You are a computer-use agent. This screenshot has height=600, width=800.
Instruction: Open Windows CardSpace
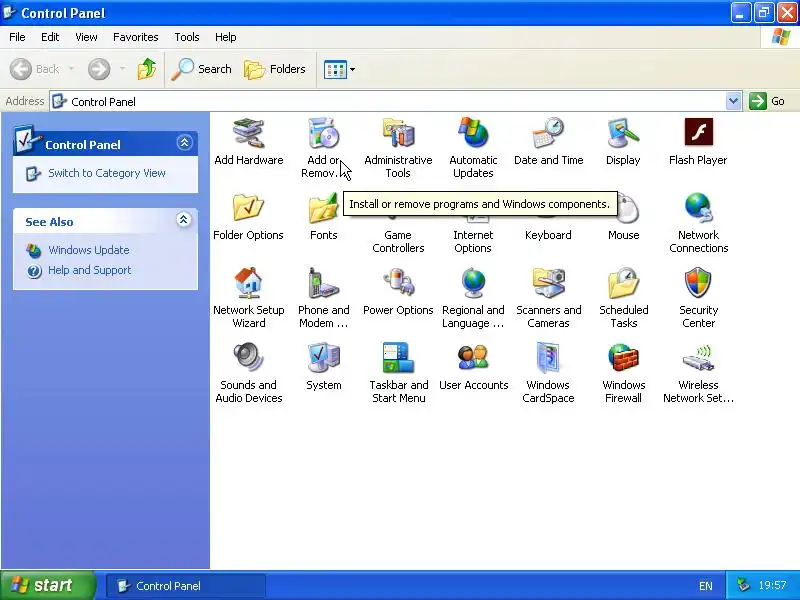(x=548, y=373)
